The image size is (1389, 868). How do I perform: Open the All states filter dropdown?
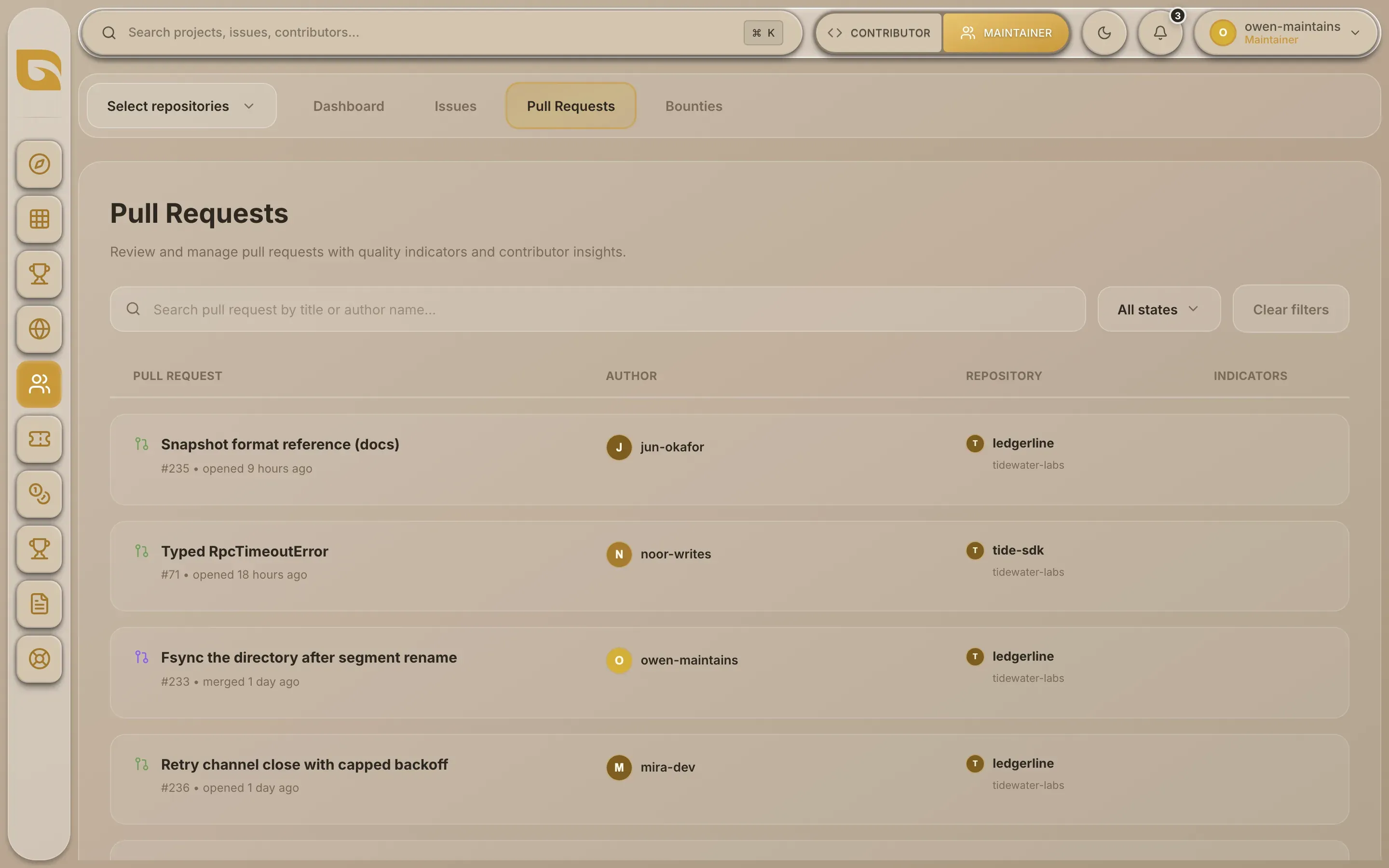click(1158, 309)
